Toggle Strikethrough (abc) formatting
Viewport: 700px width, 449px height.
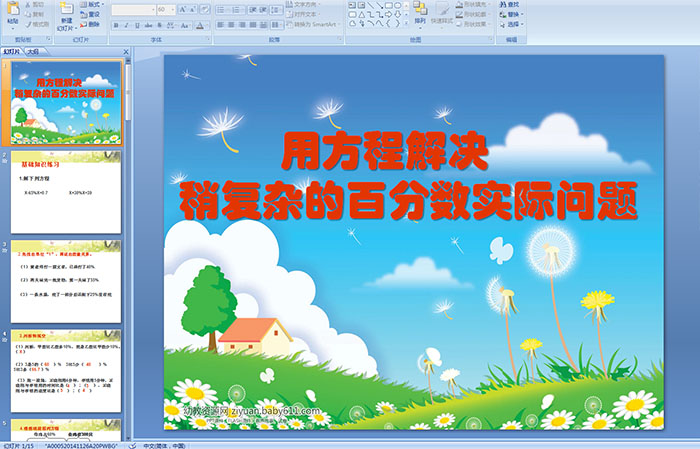tap(148, 25)
